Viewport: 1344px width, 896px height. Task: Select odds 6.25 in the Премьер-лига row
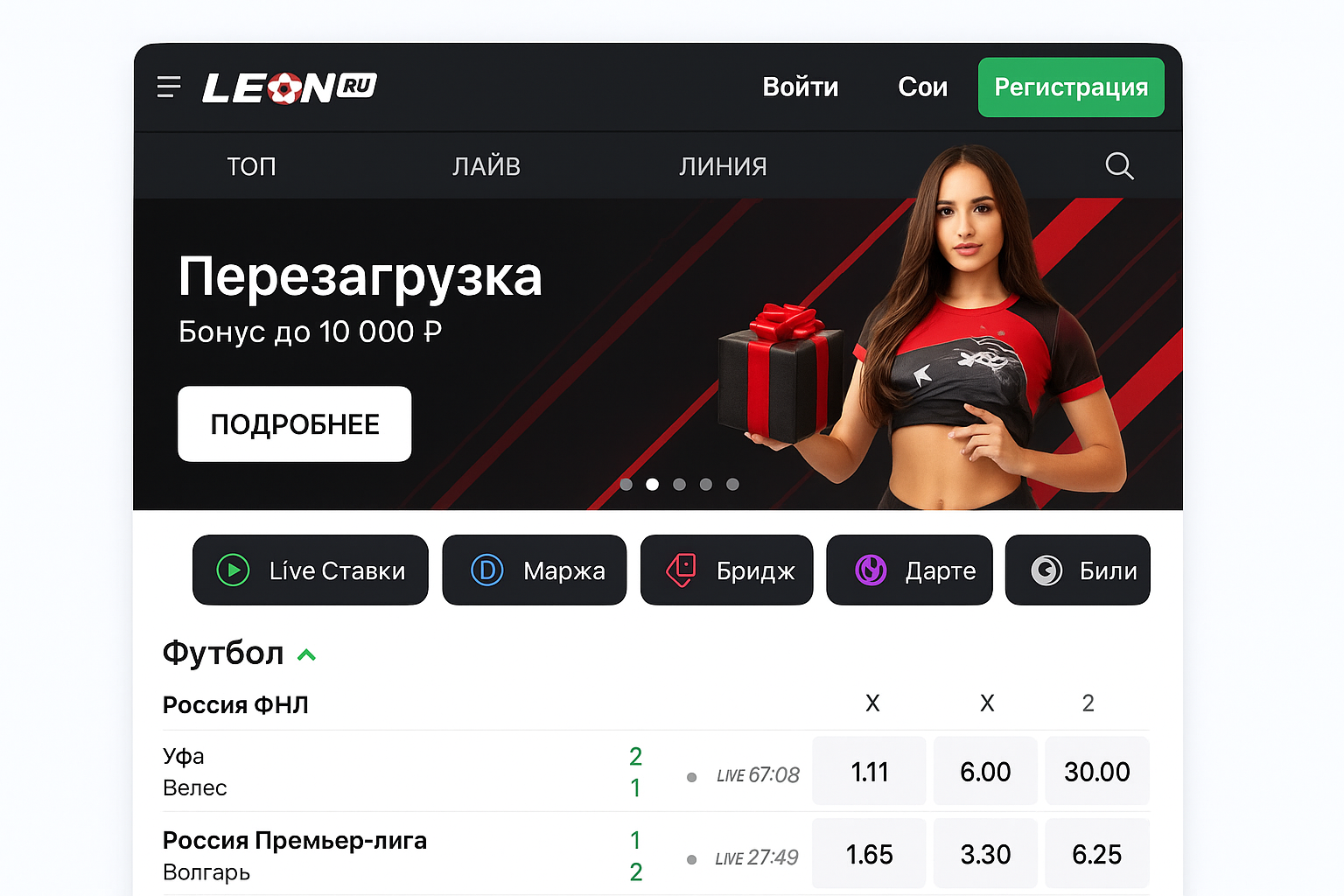(1097, 854)
